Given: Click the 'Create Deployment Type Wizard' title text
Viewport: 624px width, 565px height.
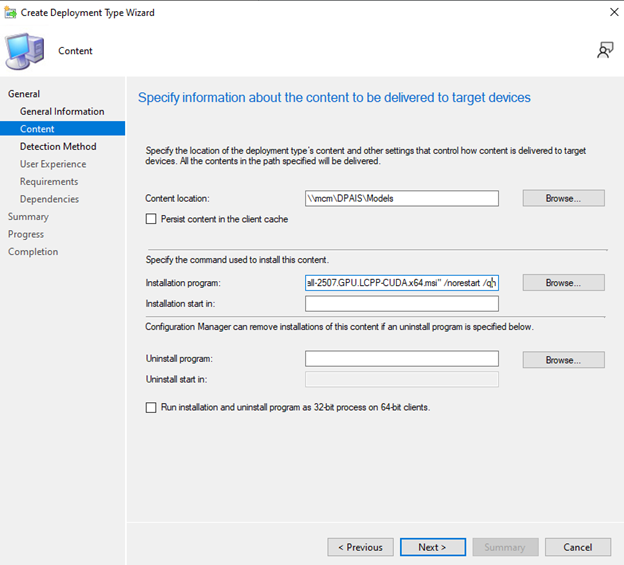Looking at the screenshot, I should point(88,13).
